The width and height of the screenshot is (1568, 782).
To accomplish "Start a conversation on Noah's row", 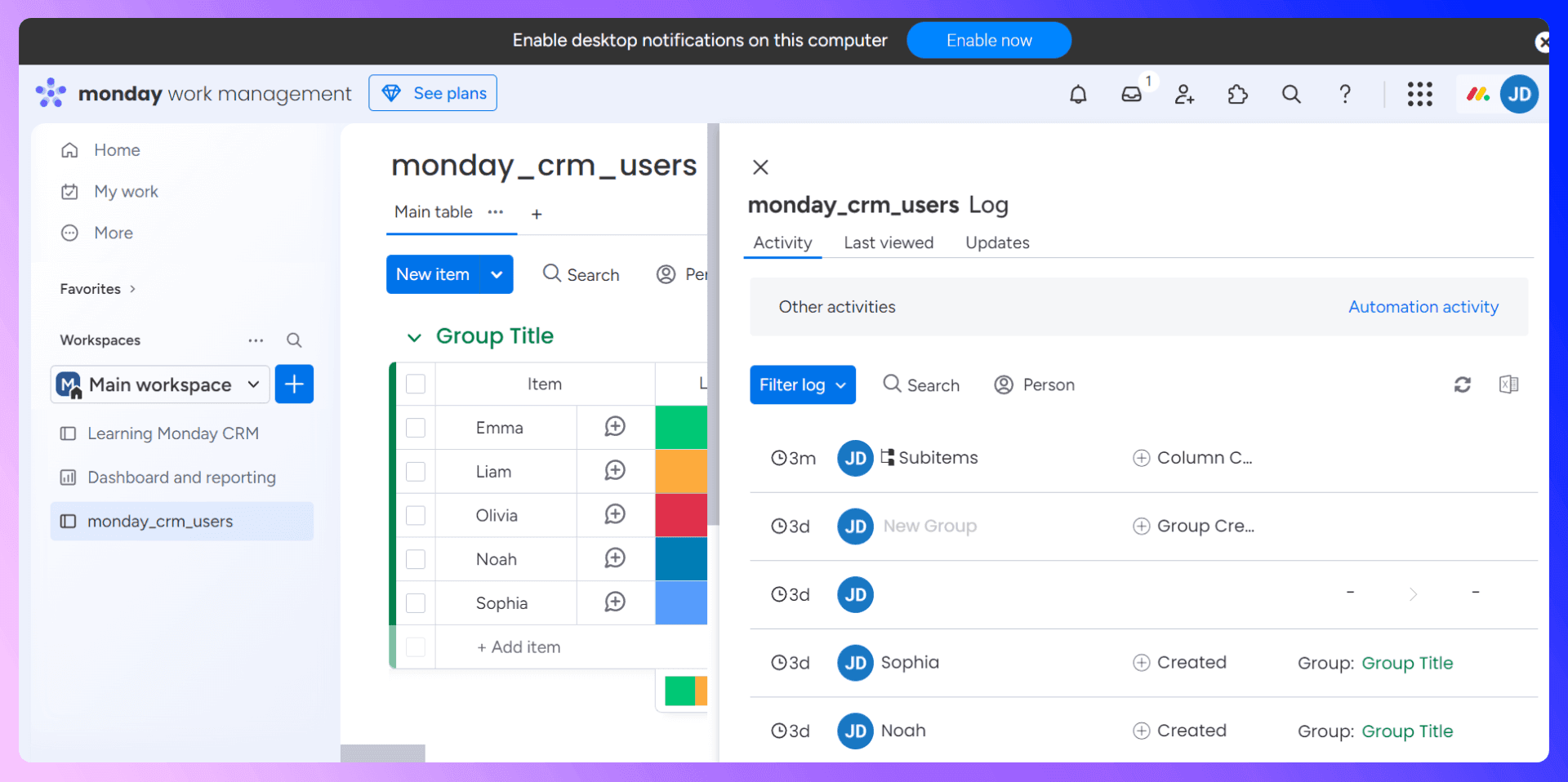I will click(615, 558).
